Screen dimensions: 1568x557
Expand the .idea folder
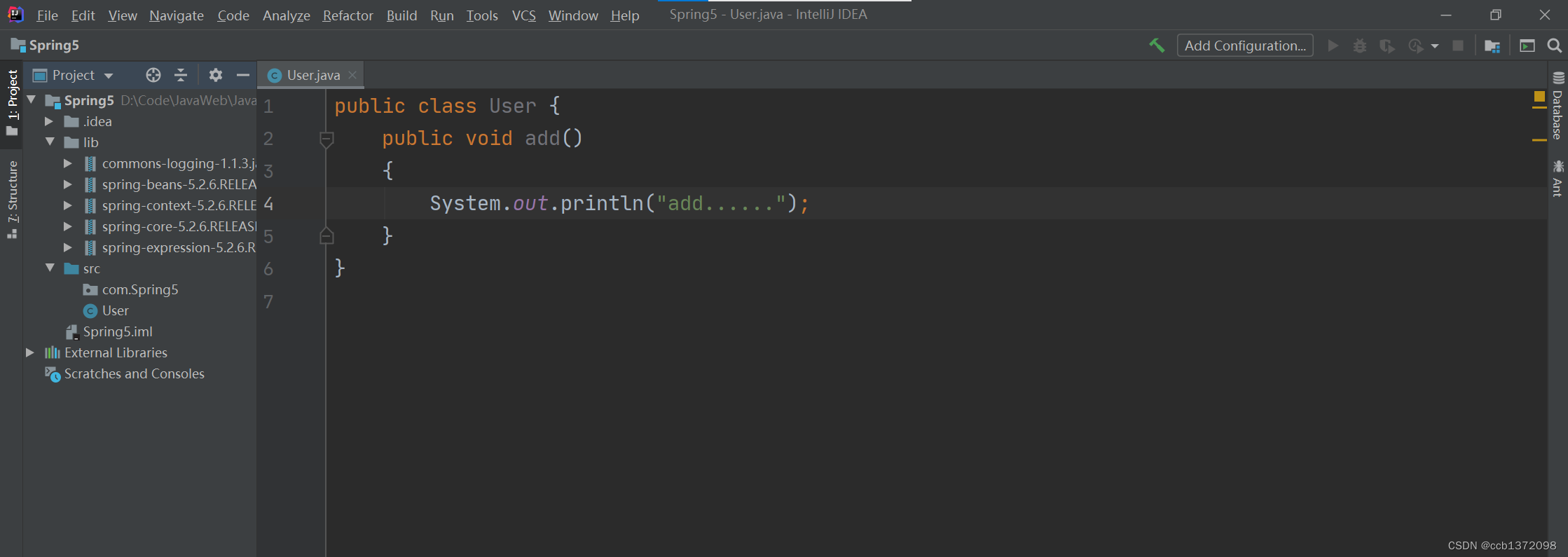tap(49, 121)
